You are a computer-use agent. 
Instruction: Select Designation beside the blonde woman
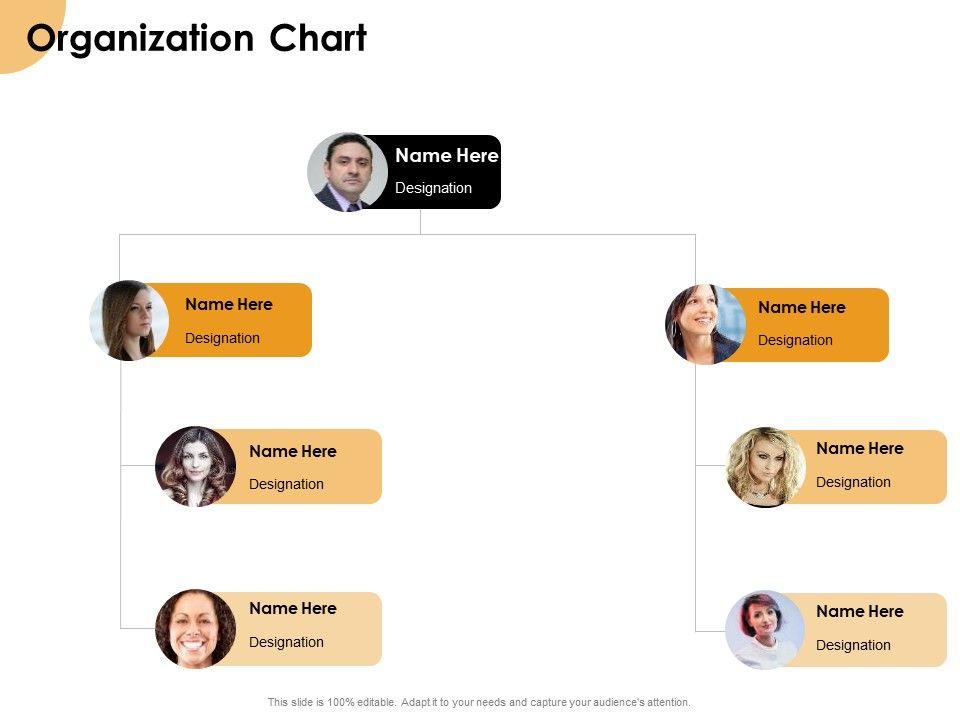853,482
